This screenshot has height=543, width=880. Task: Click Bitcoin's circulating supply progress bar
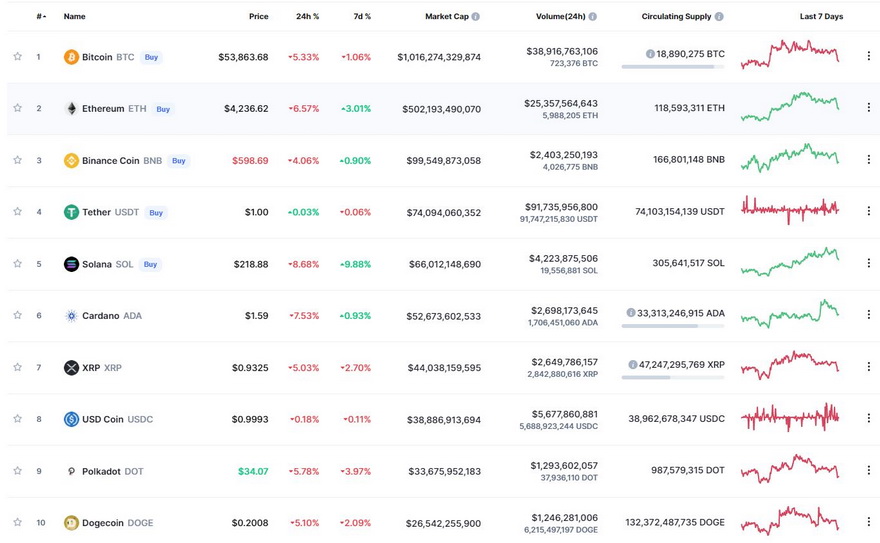tap(673, 67)
